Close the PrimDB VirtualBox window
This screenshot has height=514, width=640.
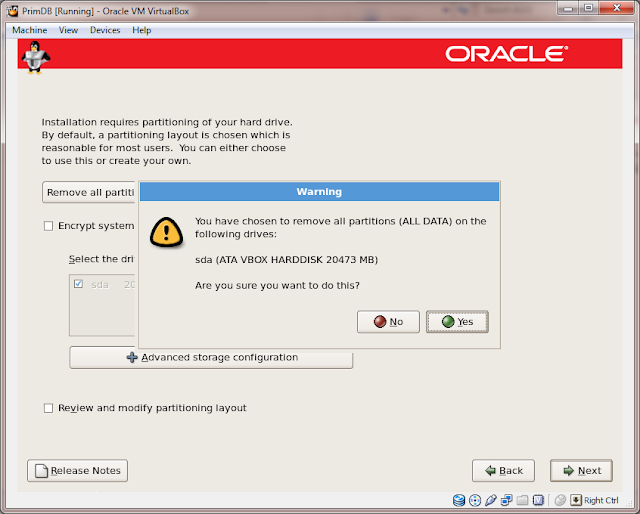click(617, 8)
